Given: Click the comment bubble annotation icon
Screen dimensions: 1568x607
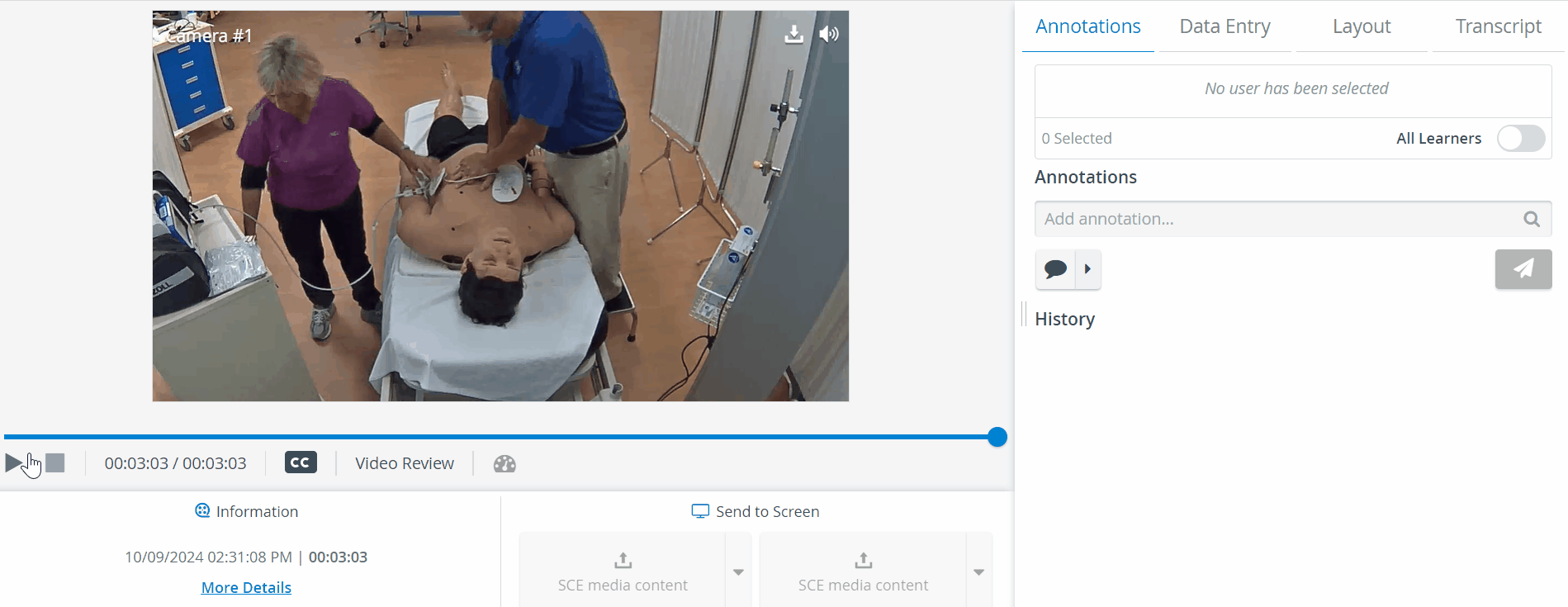Looking at the screenshot, I should pos(1056,269).
